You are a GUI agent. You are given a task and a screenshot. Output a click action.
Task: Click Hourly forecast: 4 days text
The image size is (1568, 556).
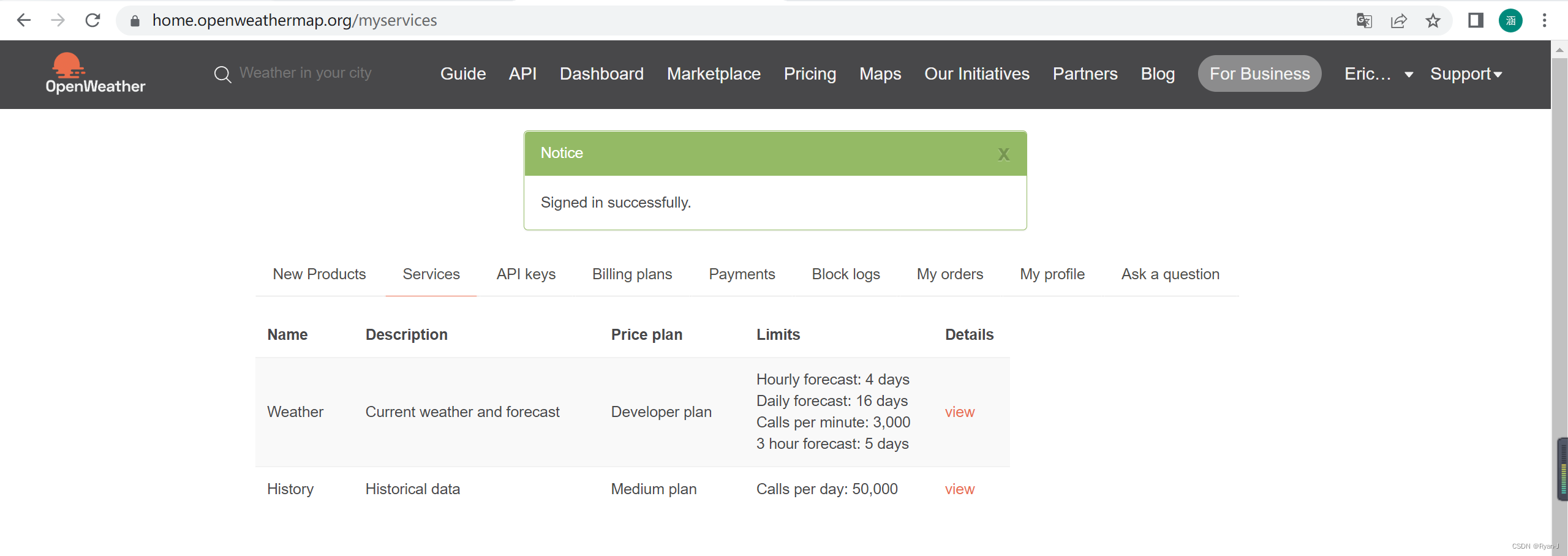click(832, 380)
